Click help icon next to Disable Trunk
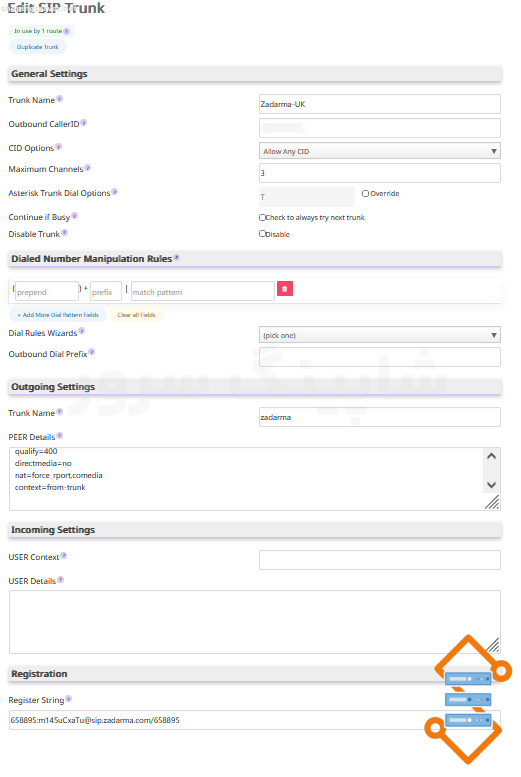This screenshot has width=521, height=777. [64, 232]
